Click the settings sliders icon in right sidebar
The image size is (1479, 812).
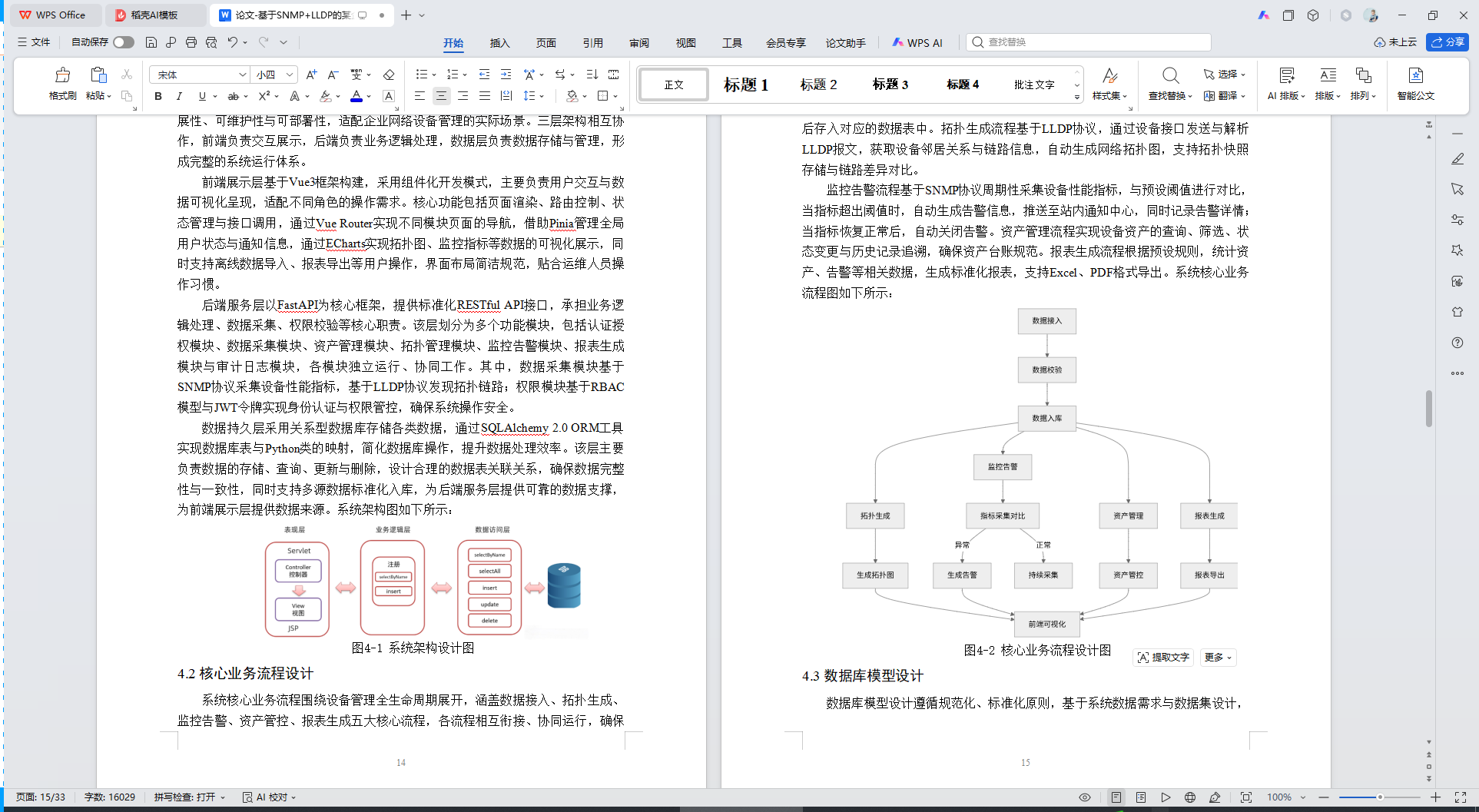[1457, 220]
